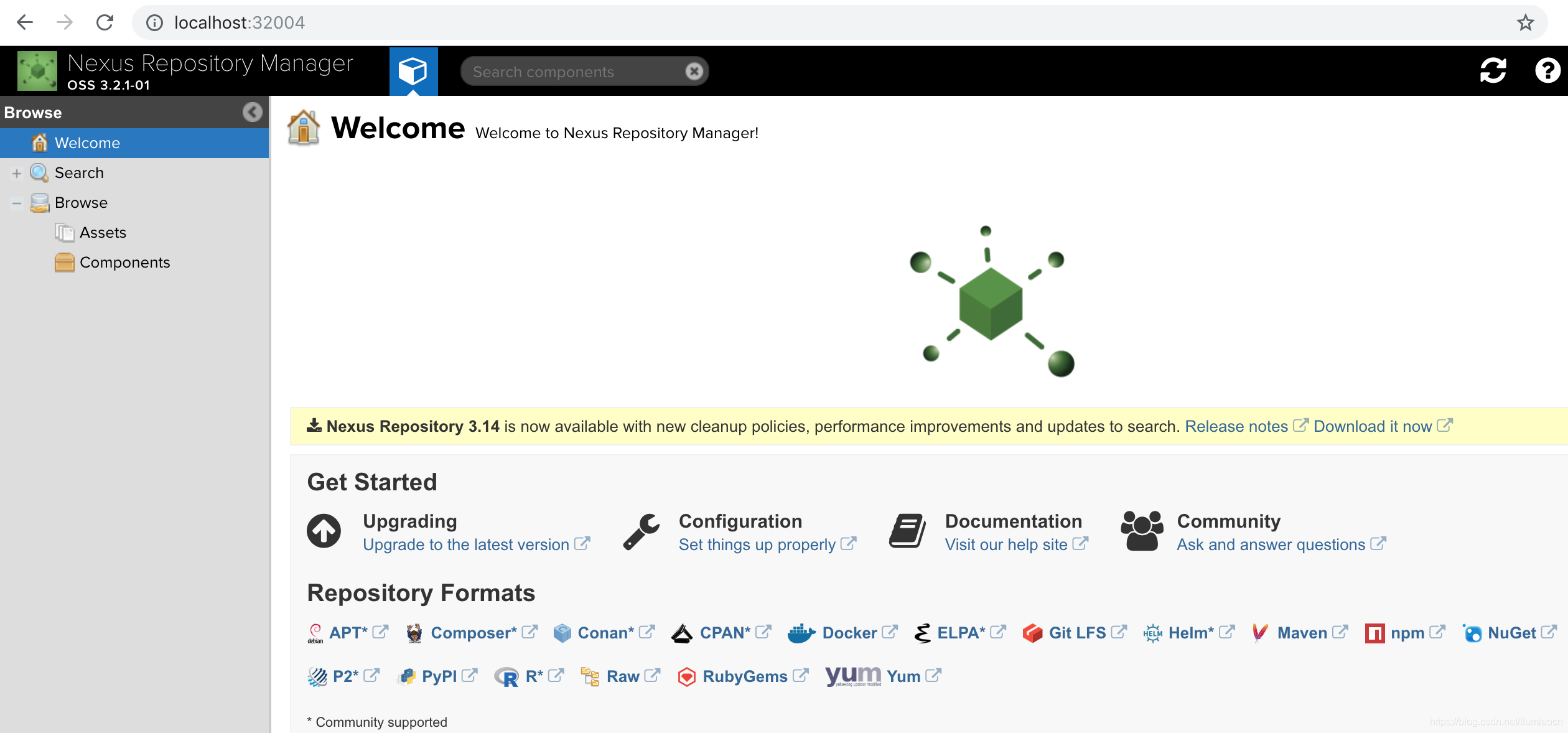Bookmark page with the star icon
This screenshot has height=733, width=1568.
point(1525,23)
